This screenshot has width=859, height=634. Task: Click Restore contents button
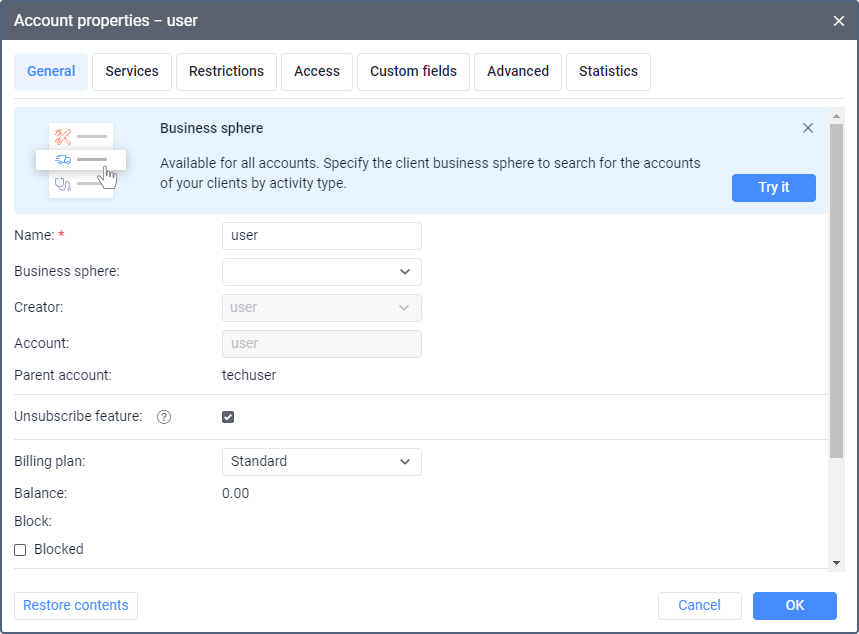coord(76,606)
